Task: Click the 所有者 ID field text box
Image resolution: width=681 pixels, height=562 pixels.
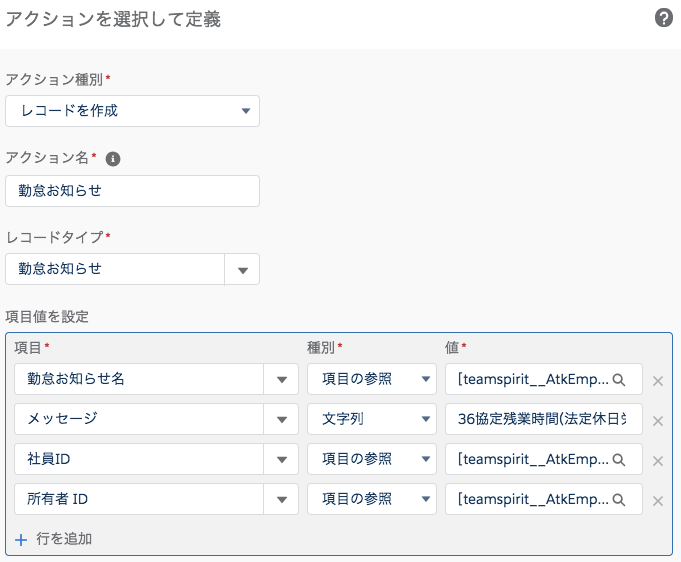Action: coord(139,499)
